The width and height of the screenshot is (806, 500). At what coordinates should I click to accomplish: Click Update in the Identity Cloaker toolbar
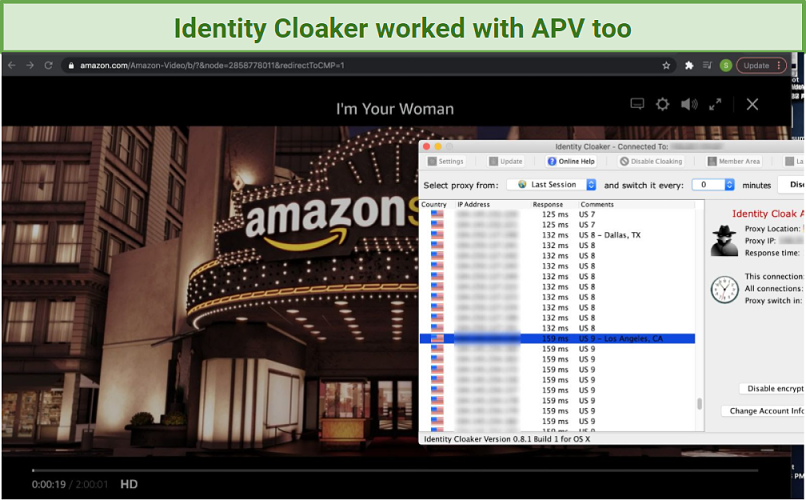506,161
